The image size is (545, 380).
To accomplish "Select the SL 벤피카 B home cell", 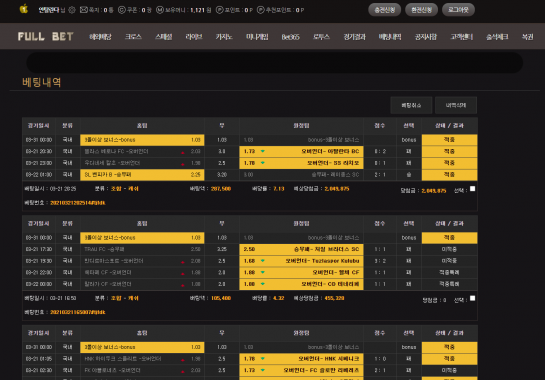I will pyautogui.click(x=142, y=175).
